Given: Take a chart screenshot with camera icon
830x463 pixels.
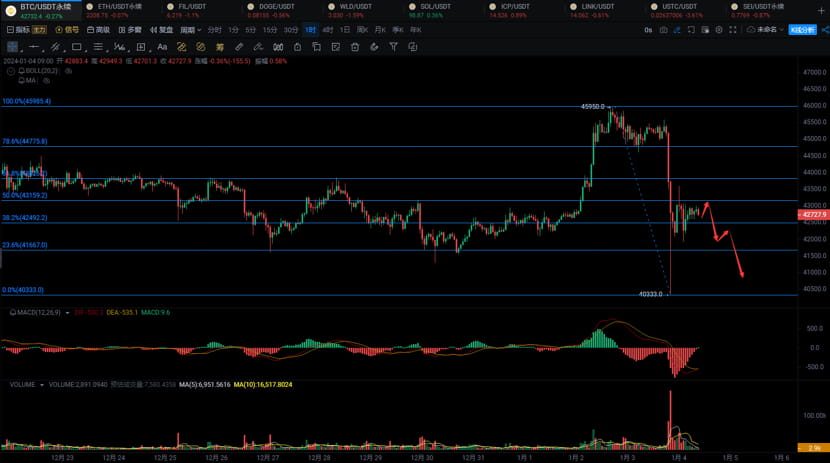Looking at the screenshot, I should pos(663,30).
